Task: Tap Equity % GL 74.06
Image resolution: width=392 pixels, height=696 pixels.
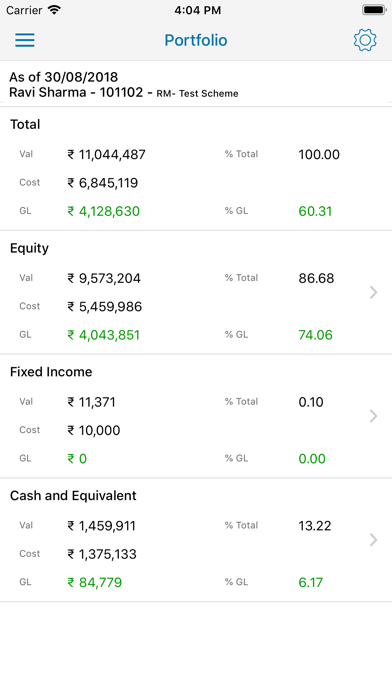Action: pyautogui.click(x=315, y=335)
